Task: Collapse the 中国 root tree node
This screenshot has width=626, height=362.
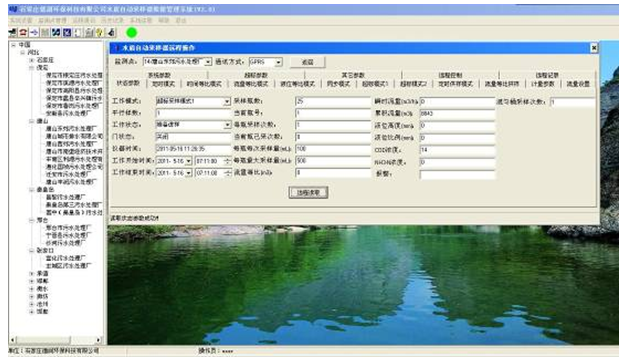Action: [13, 45]
